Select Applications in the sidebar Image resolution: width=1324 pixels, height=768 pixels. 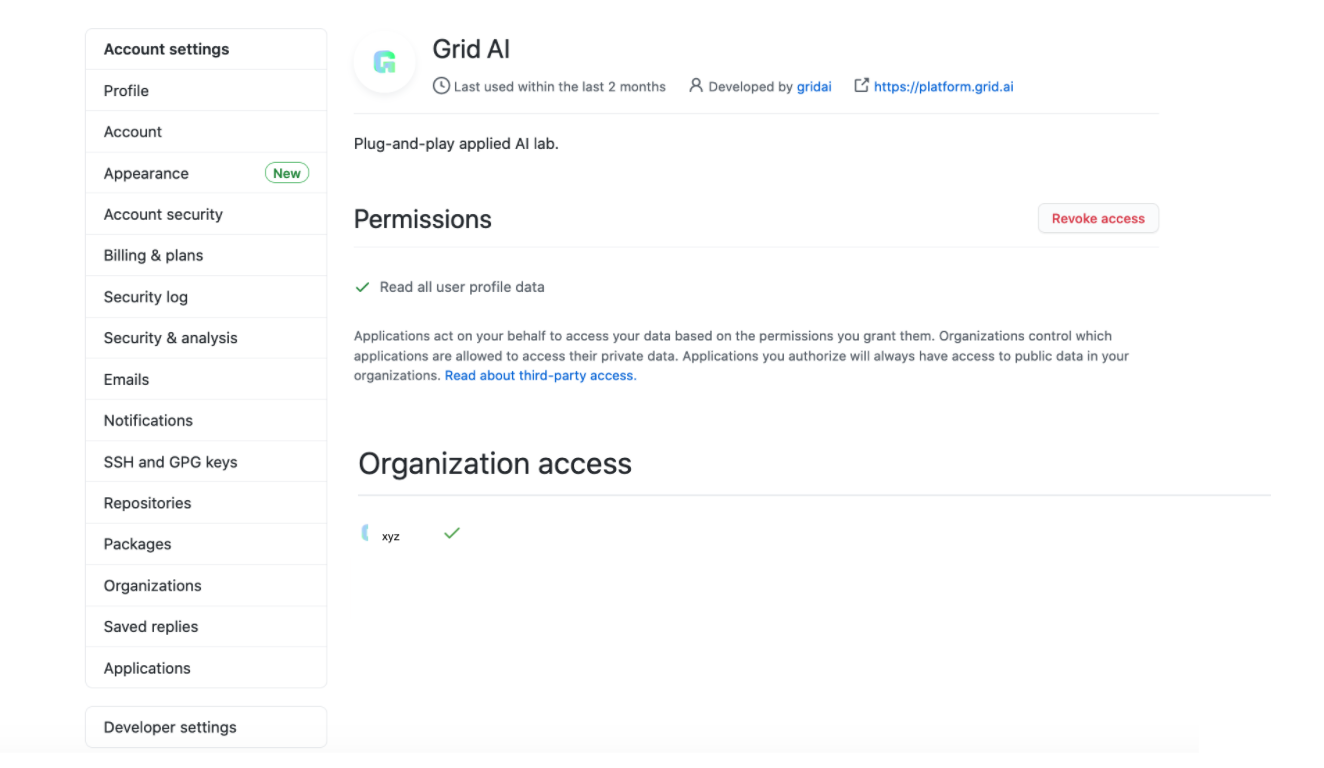pos(206,668)
